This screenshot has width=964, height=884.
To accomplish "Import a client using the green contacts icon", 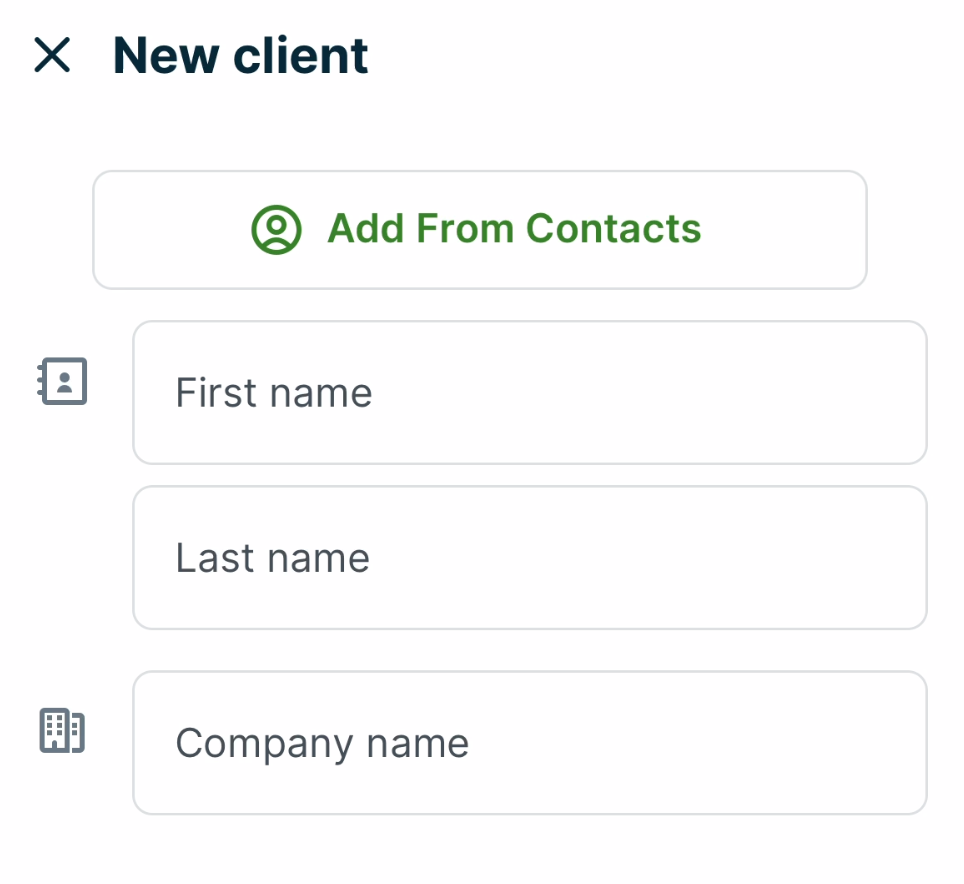I will click(276, 230).
